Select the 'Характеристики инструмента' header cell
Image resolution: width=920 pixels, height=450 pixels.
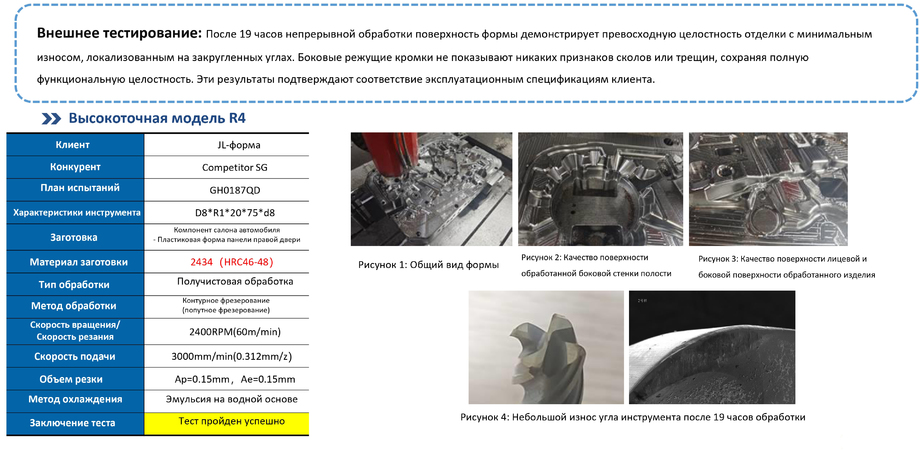pyautogui.click(x=75, y=212)
